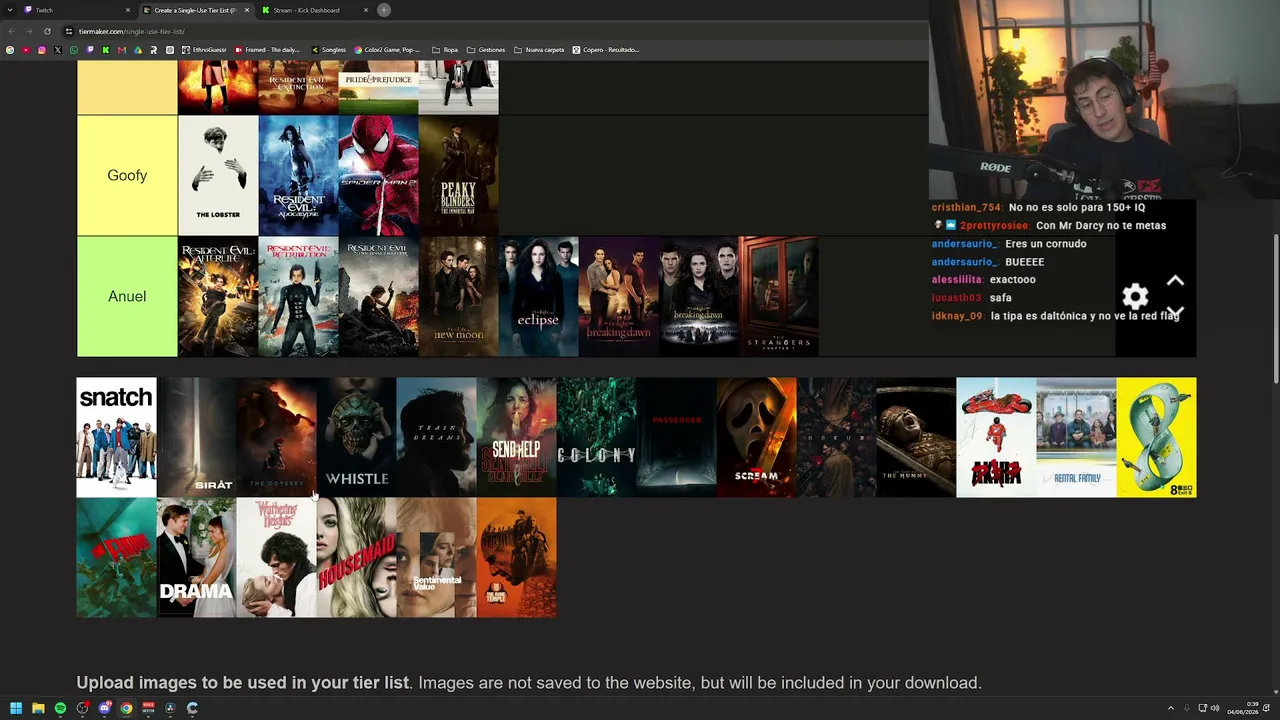The height and width of the screenshot is (720, 1280).
Task: Select the New Moon poster
Action: pos(458,296)
